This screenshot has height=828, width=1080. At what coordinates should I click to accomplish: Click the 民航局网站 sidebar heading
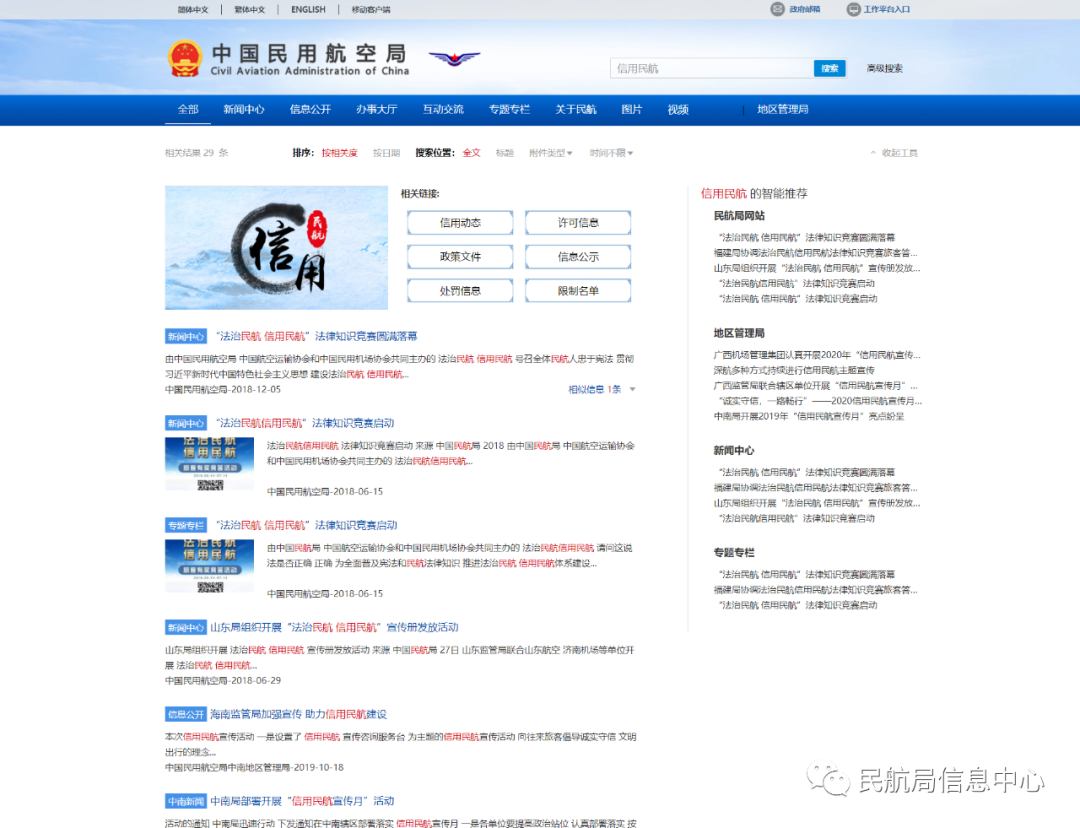click(739, 216)
